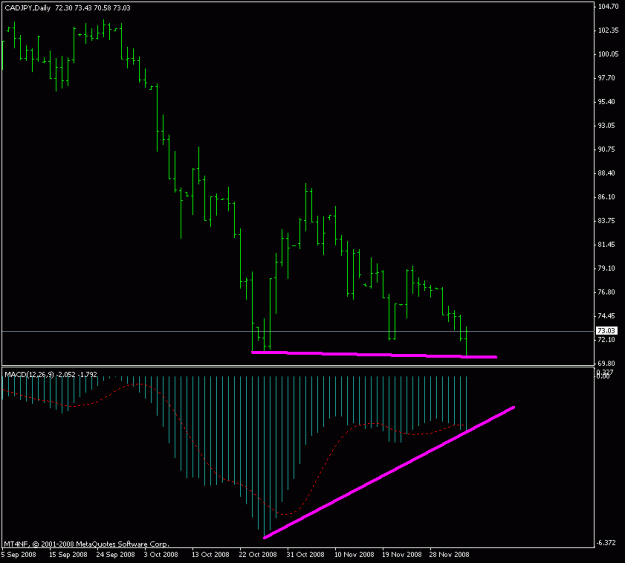Image resolution: width=625 pixels, height=563 pixels.
Task: Click the 15 Sep 2008 date label
Action: [x=68, y=555]
